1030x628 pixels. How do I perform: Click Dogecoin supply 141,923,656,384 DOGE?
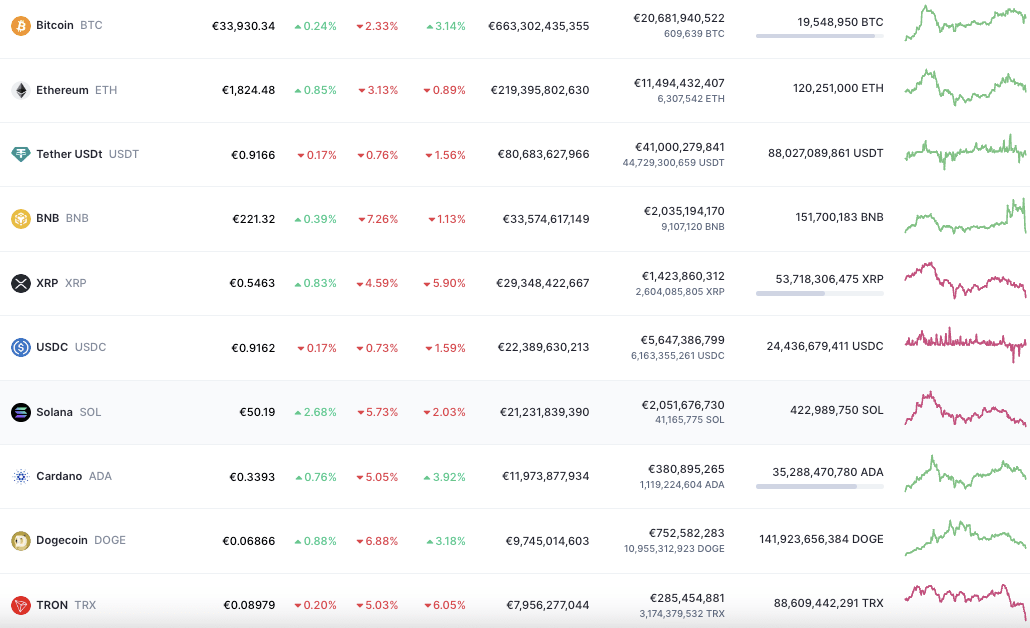(x=821, y=539)
